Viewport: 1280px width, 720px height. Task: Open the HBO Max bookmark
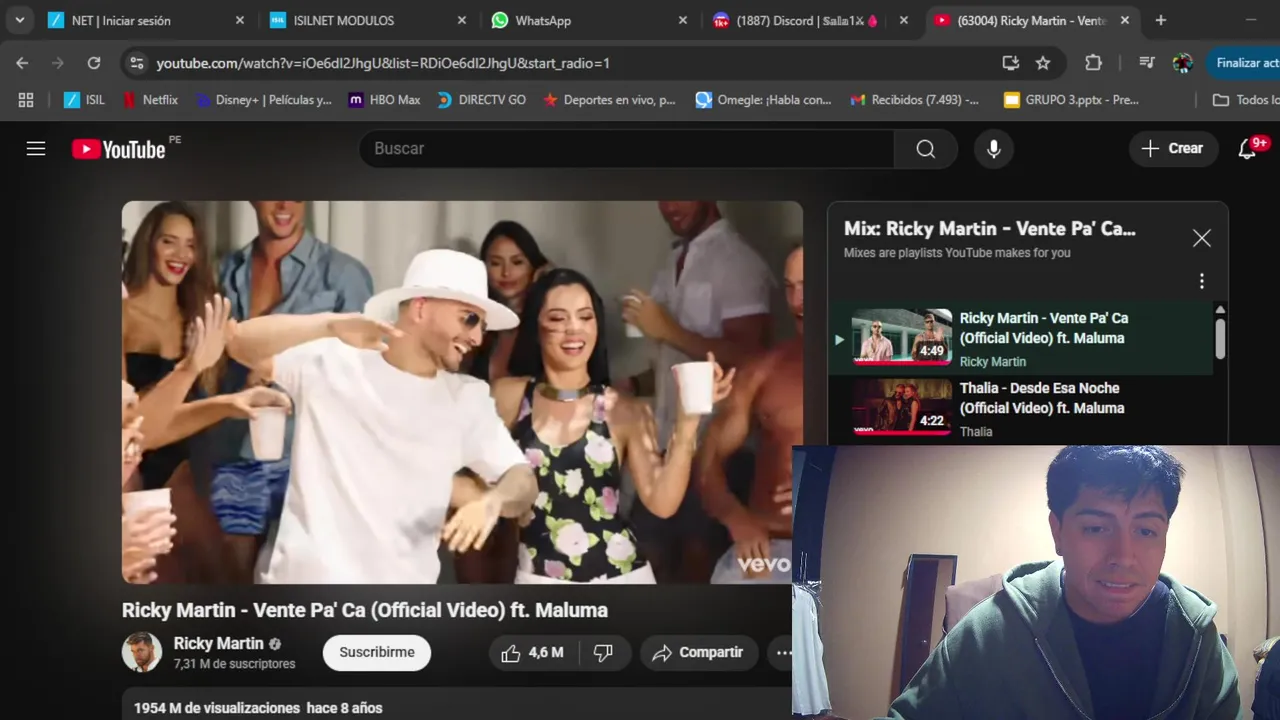pyautogui.click(x=384, y=100)
